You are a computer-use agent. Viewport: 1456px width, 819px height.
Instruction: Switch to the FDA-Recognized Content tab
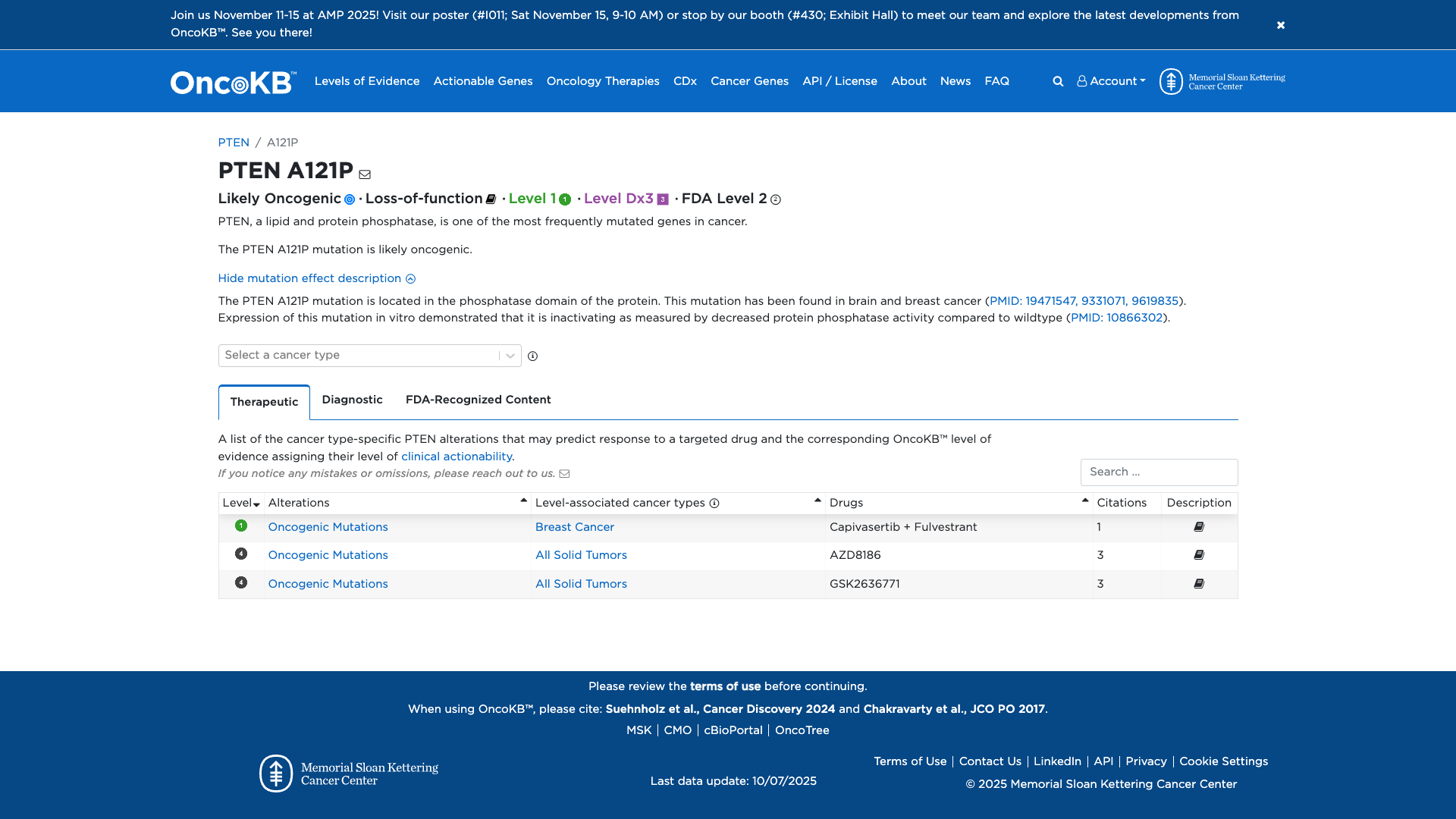[478, 400]
